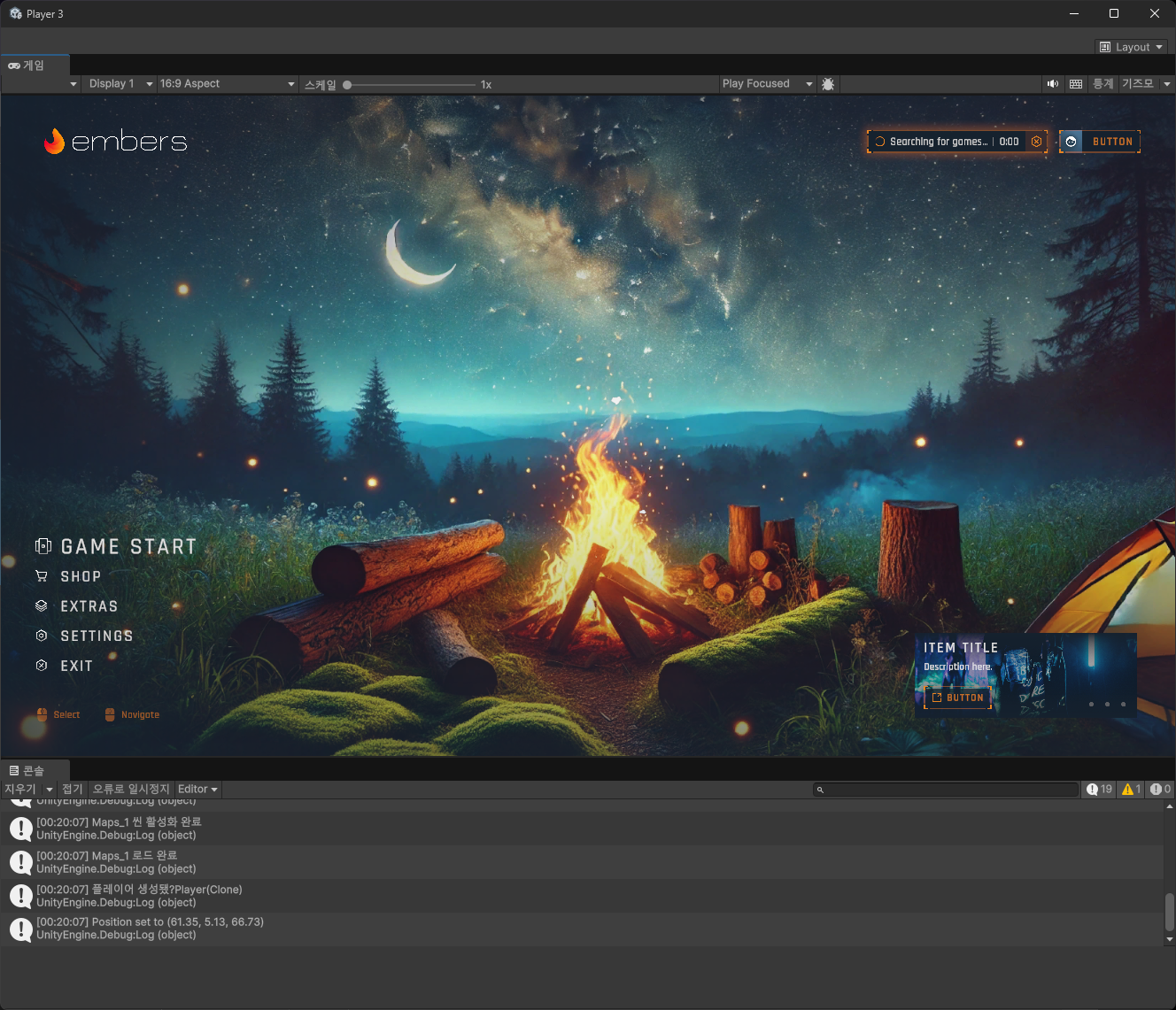Open the Layout dropdown
This screenshot has width=1176, height=1010.
1132,47
